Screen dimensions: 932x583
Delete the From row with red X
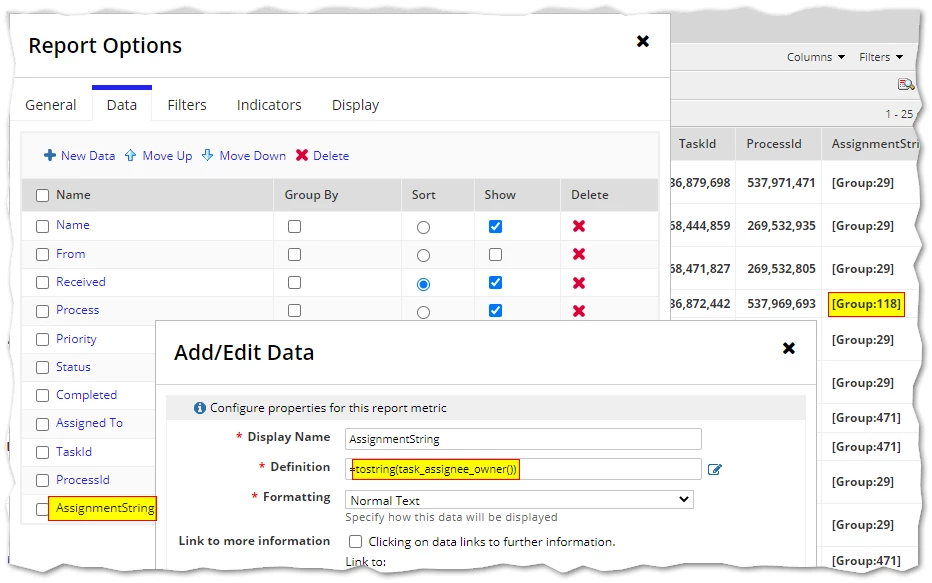tap(579, 254)
